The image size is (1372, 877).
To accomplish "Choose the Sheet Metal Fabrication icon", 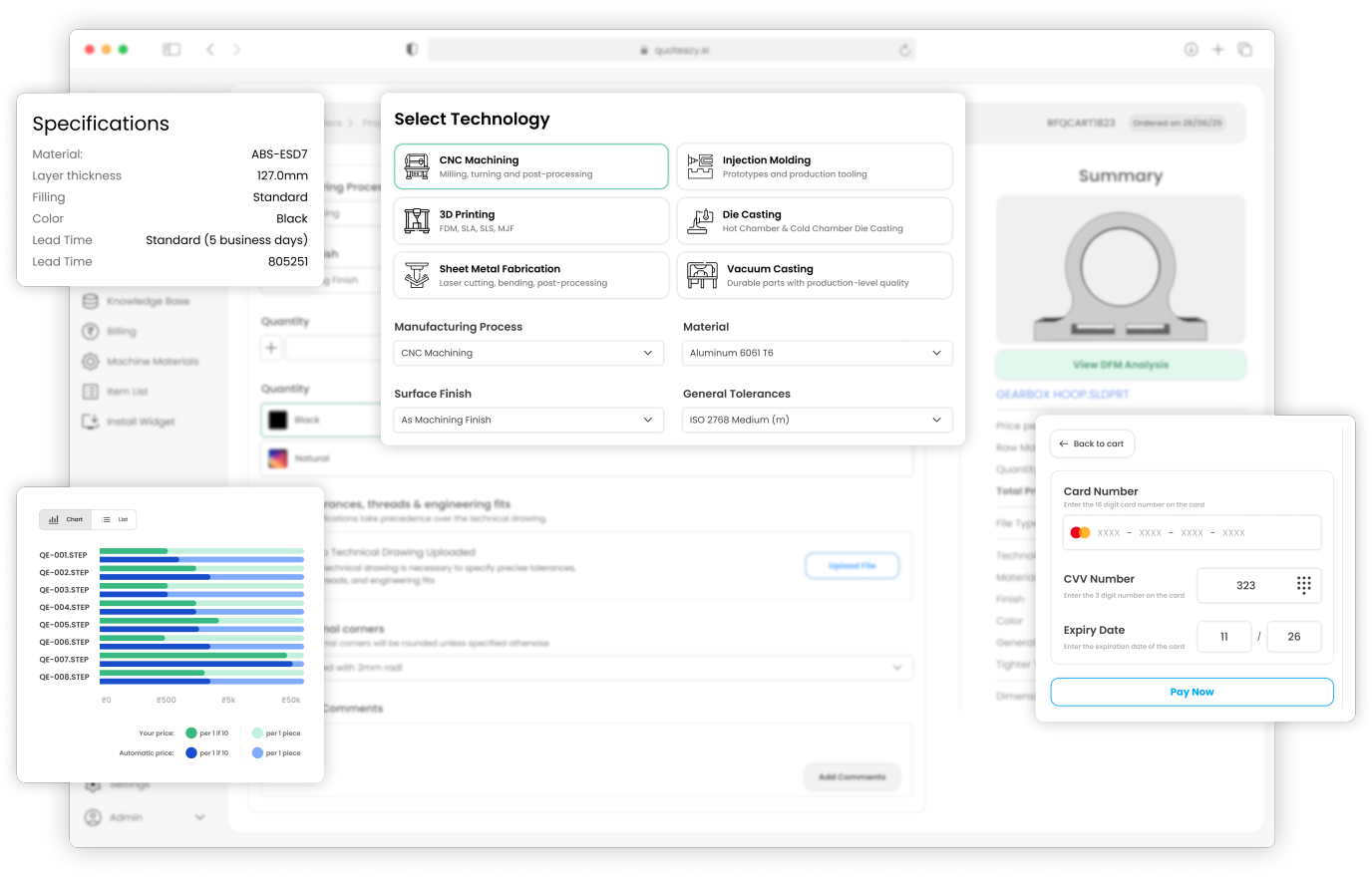I will 417,275.
